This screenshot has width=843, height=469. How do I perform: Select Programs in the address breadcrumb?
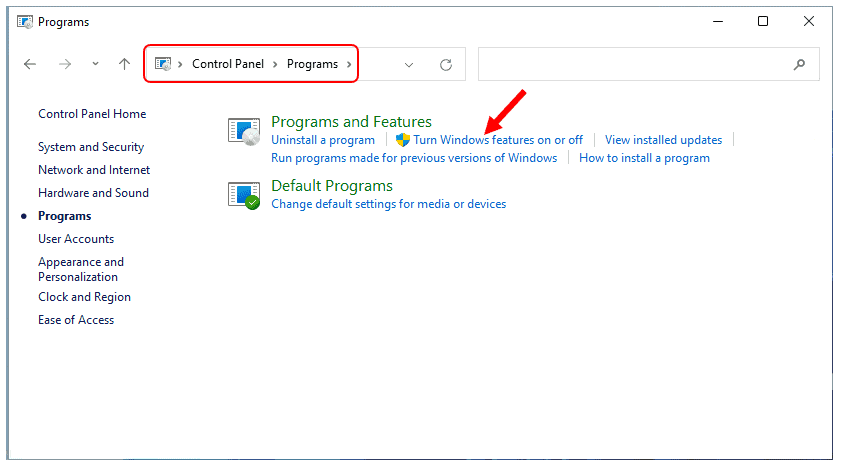[312, 64]
